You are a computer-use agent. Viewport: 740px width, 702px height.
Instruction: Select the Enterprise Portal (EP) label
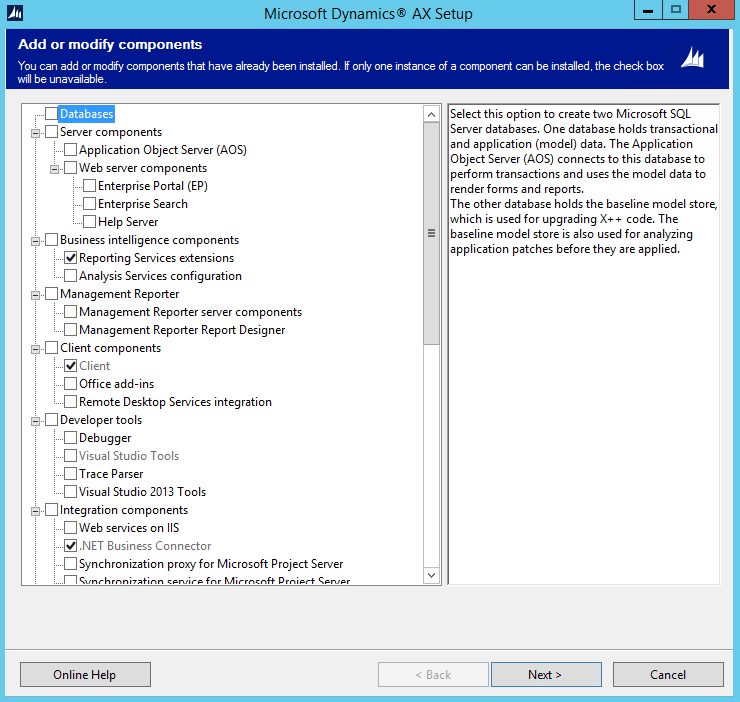tap(153, 186)
